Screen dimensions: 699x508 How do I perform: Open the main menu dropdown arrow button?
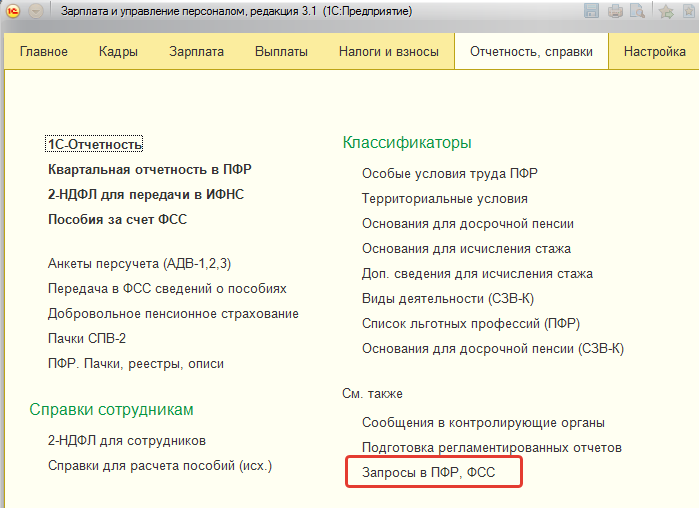36,11
